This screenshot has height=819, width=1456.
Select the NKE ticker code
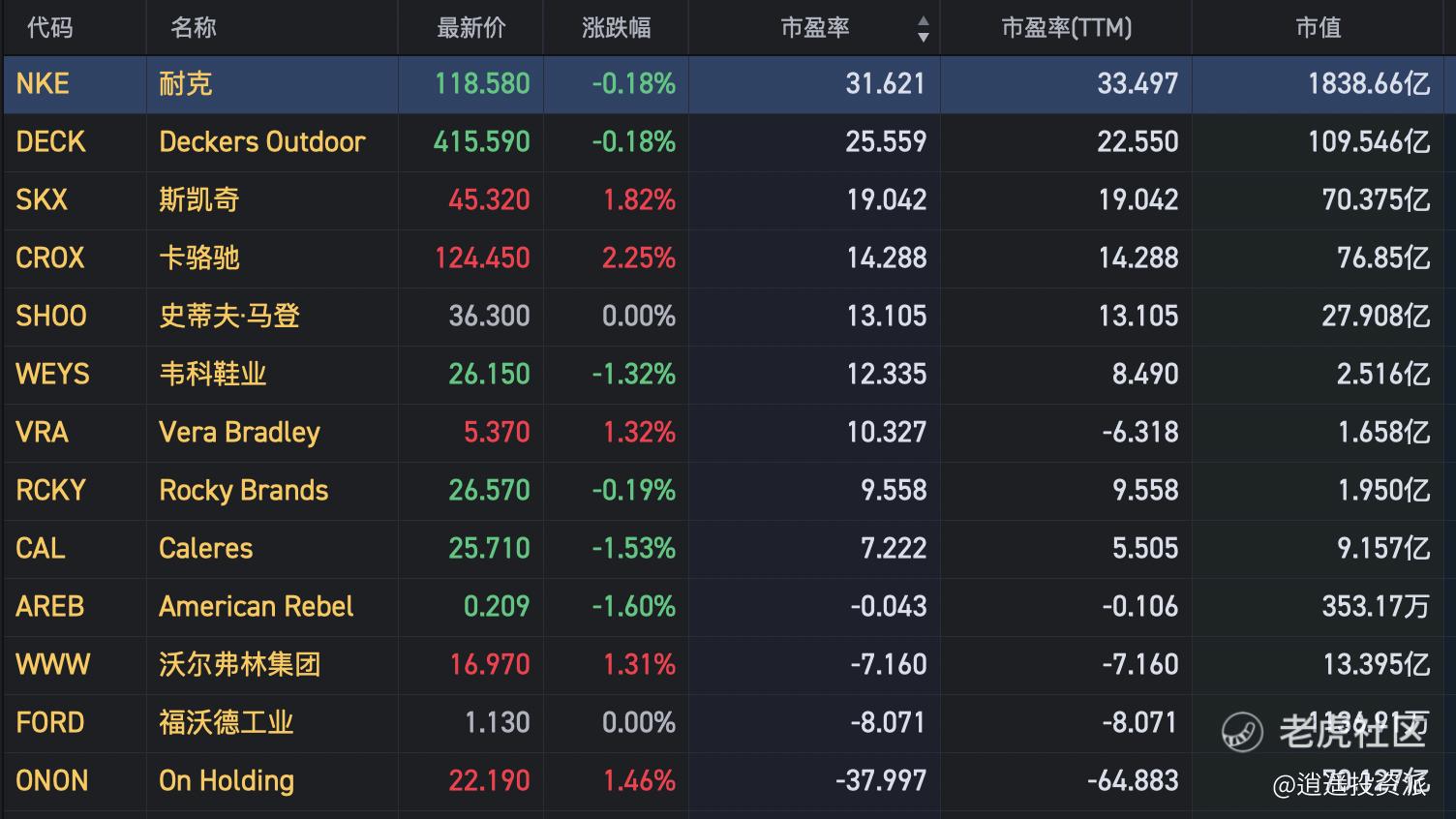(43, 84)
